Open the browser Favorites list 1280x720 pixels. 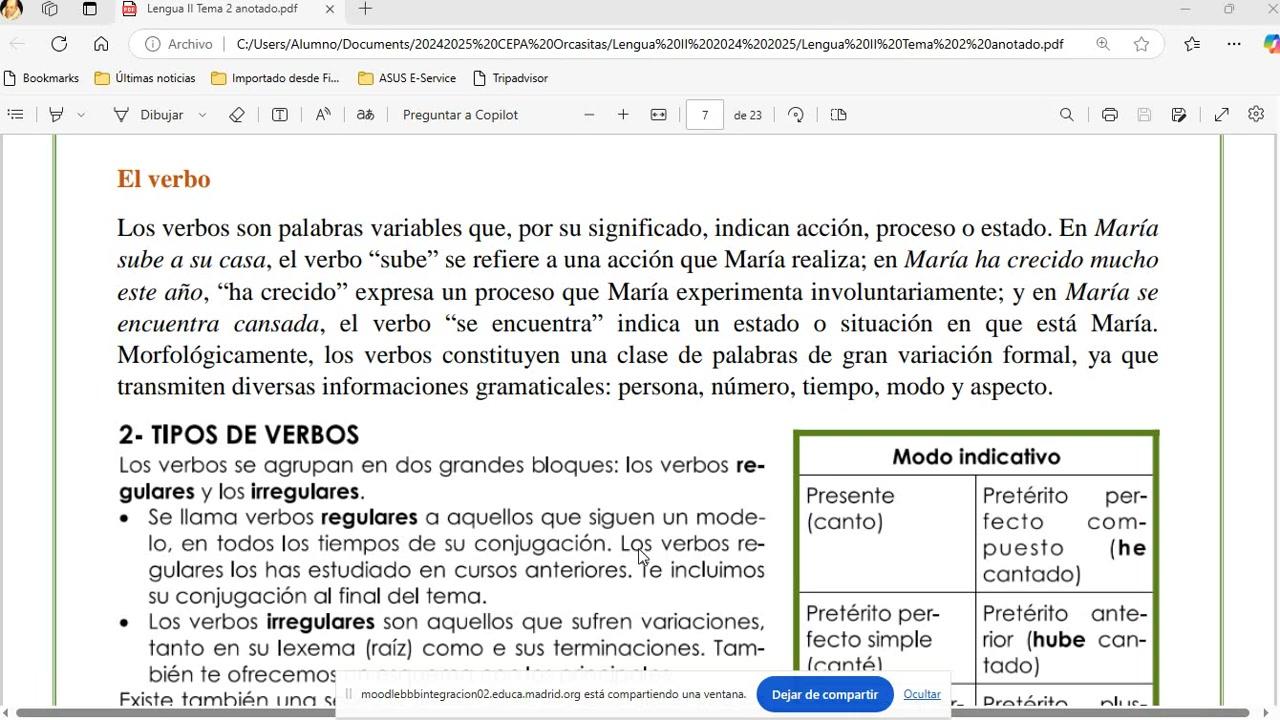coord(1192,44)
